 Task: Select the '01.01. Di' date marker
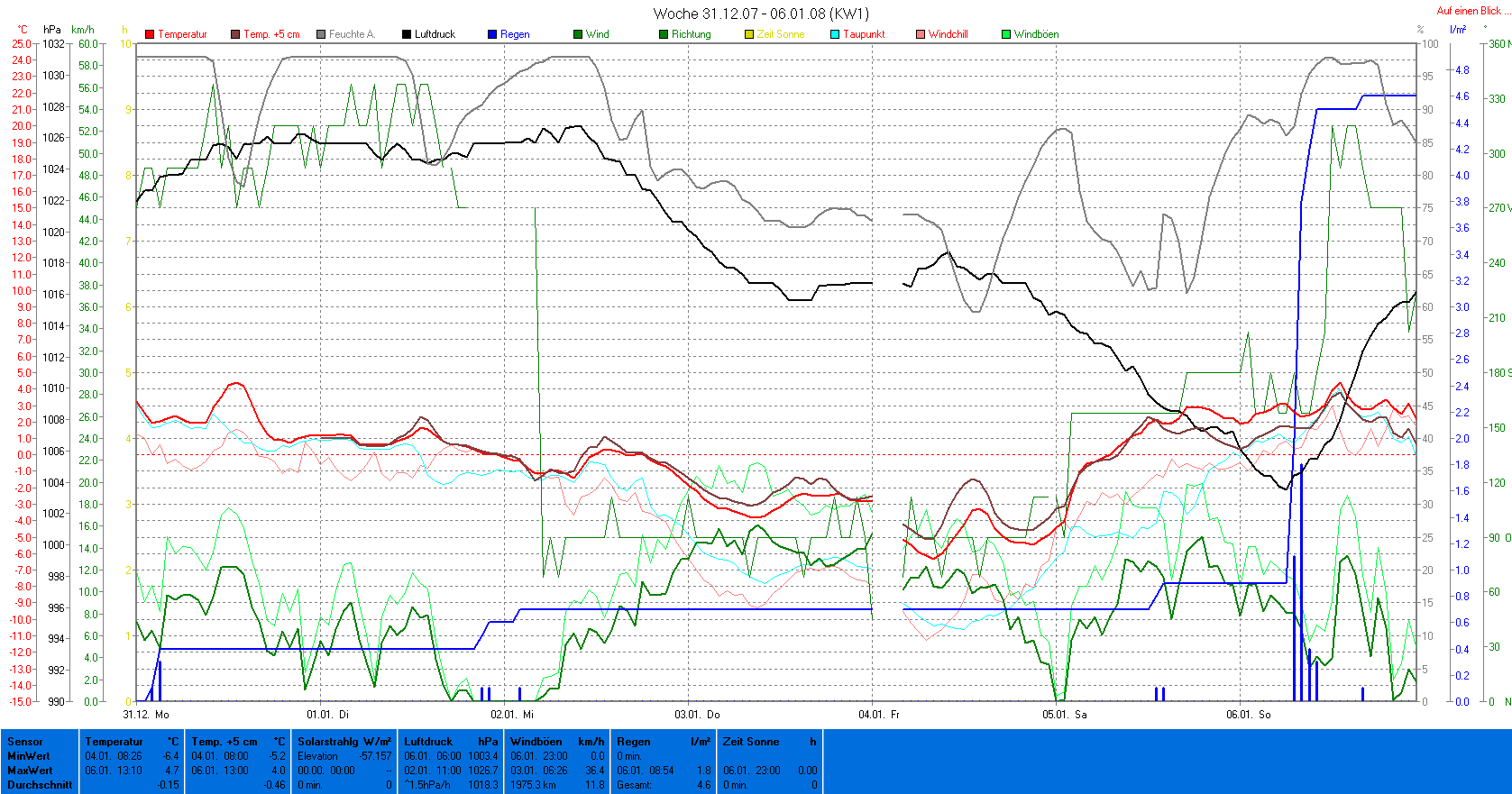pos(327,715)
